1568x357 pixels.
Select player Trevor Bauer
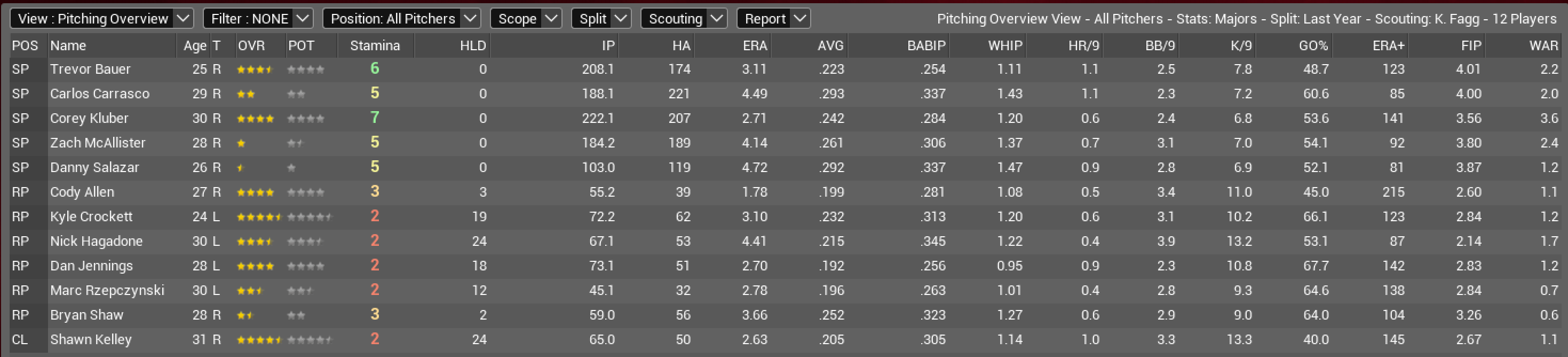click(90, 69)
